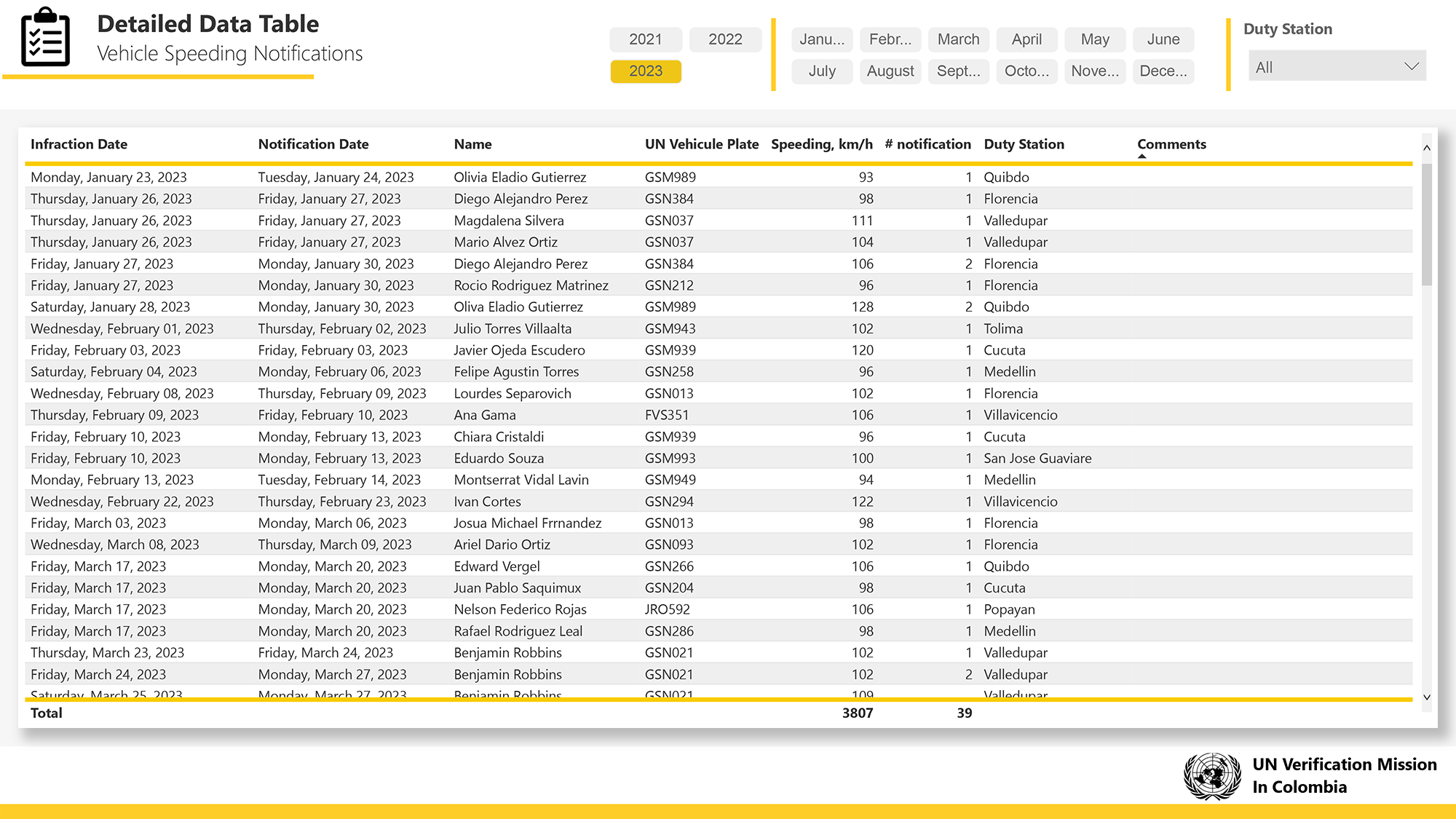Click speeding value 128
1456x819 pixels.
point(862,306)
